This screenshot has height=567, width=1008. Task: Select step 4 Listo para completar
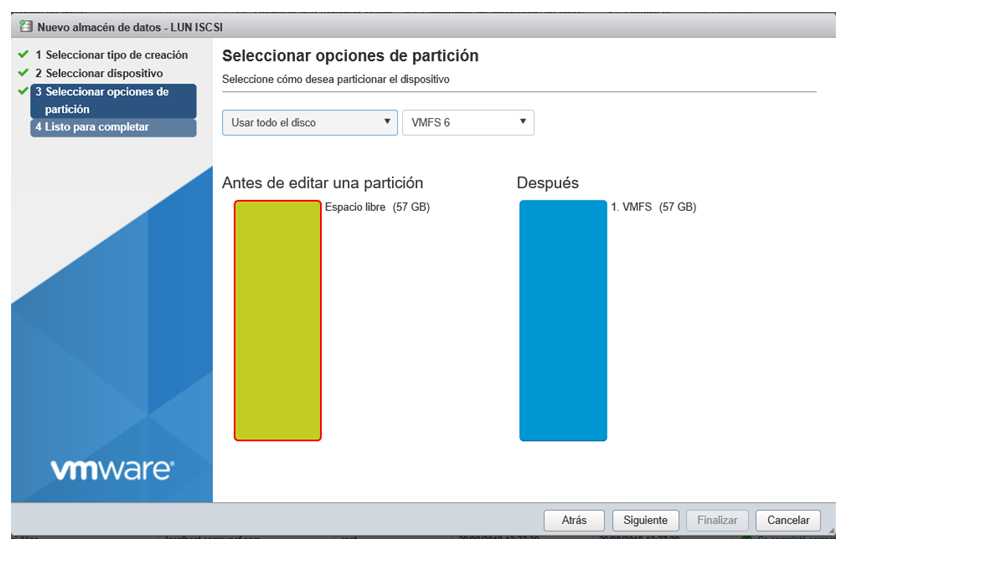point(113,127)
